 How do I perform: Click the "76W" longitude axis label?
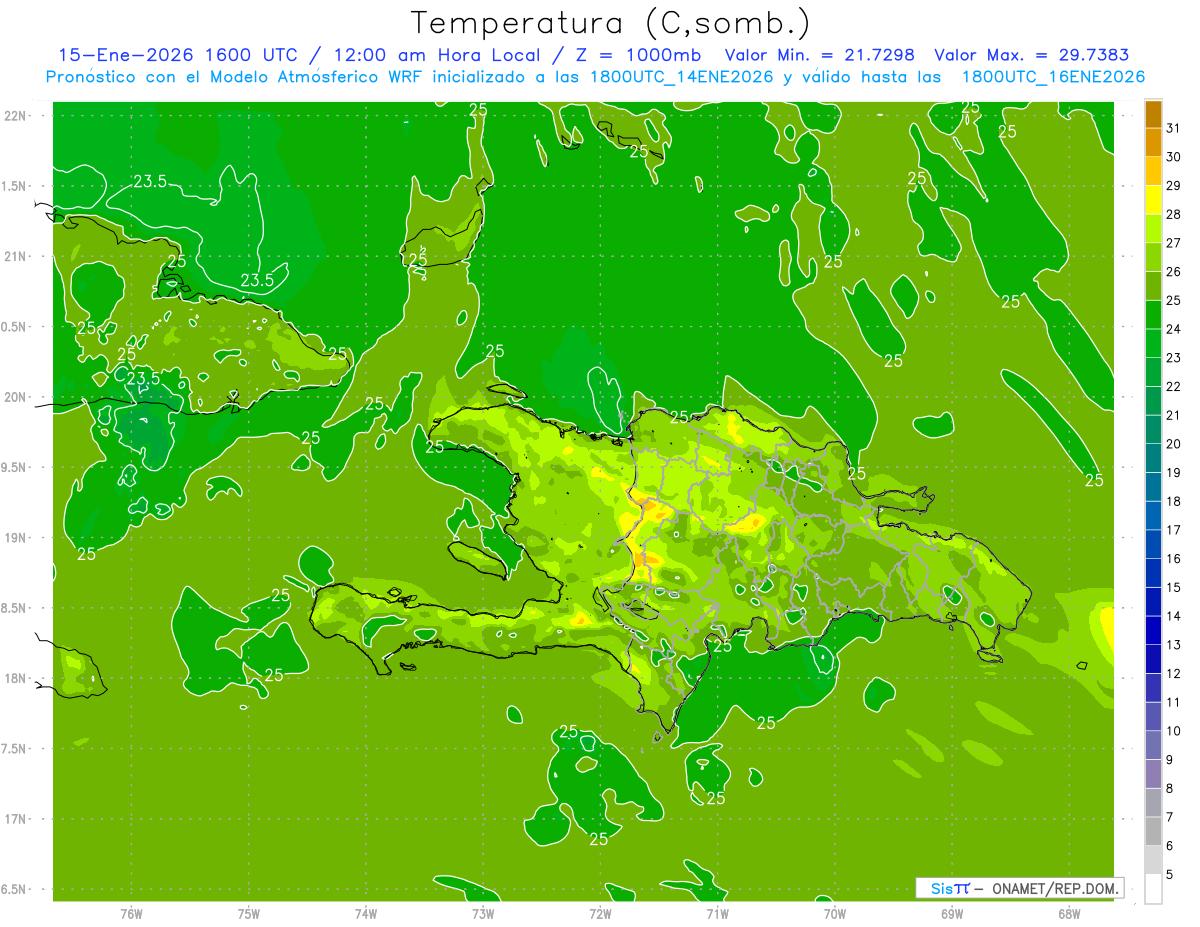point(131,913)
